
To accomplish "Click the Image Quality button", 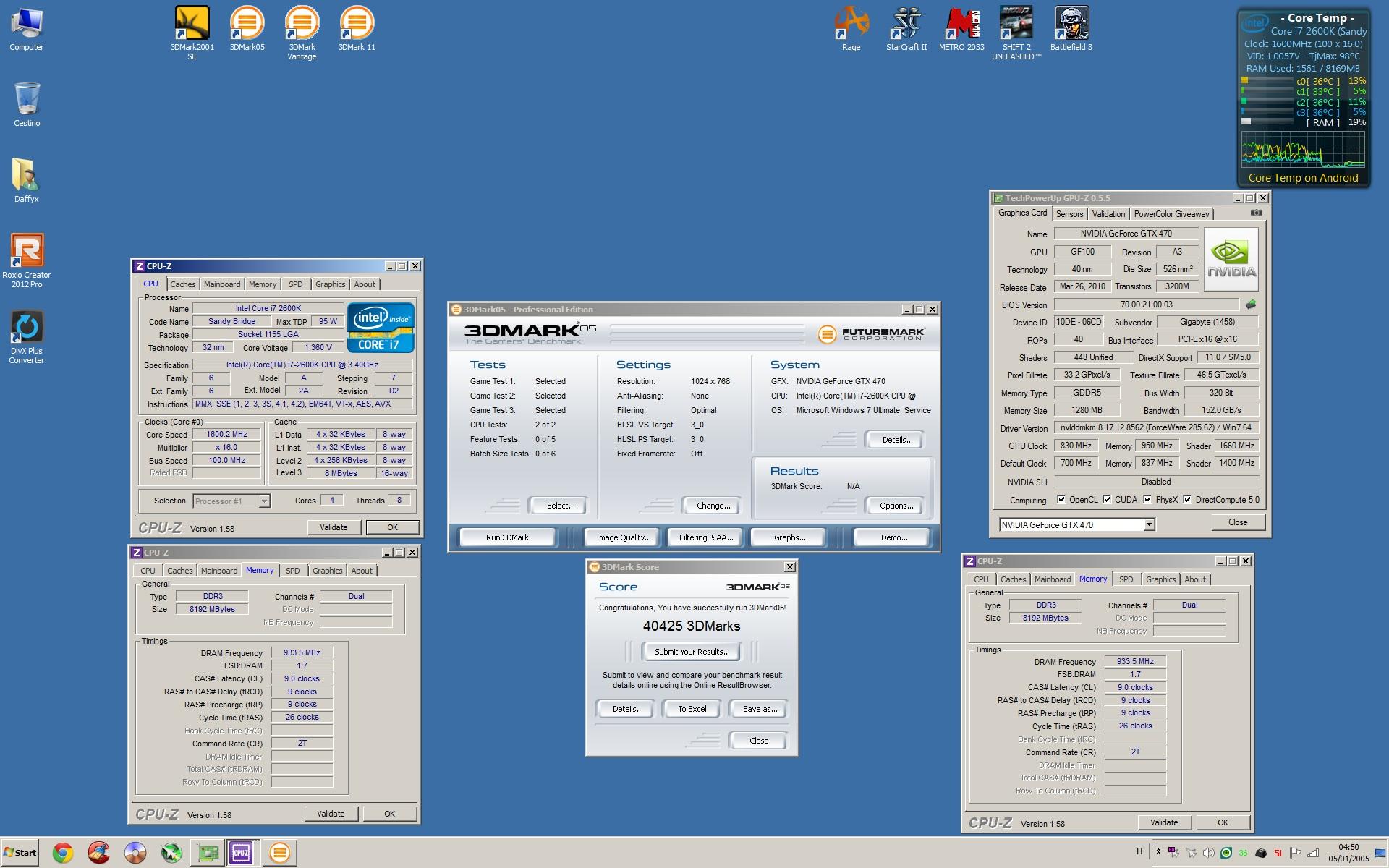I will point(623,537).
